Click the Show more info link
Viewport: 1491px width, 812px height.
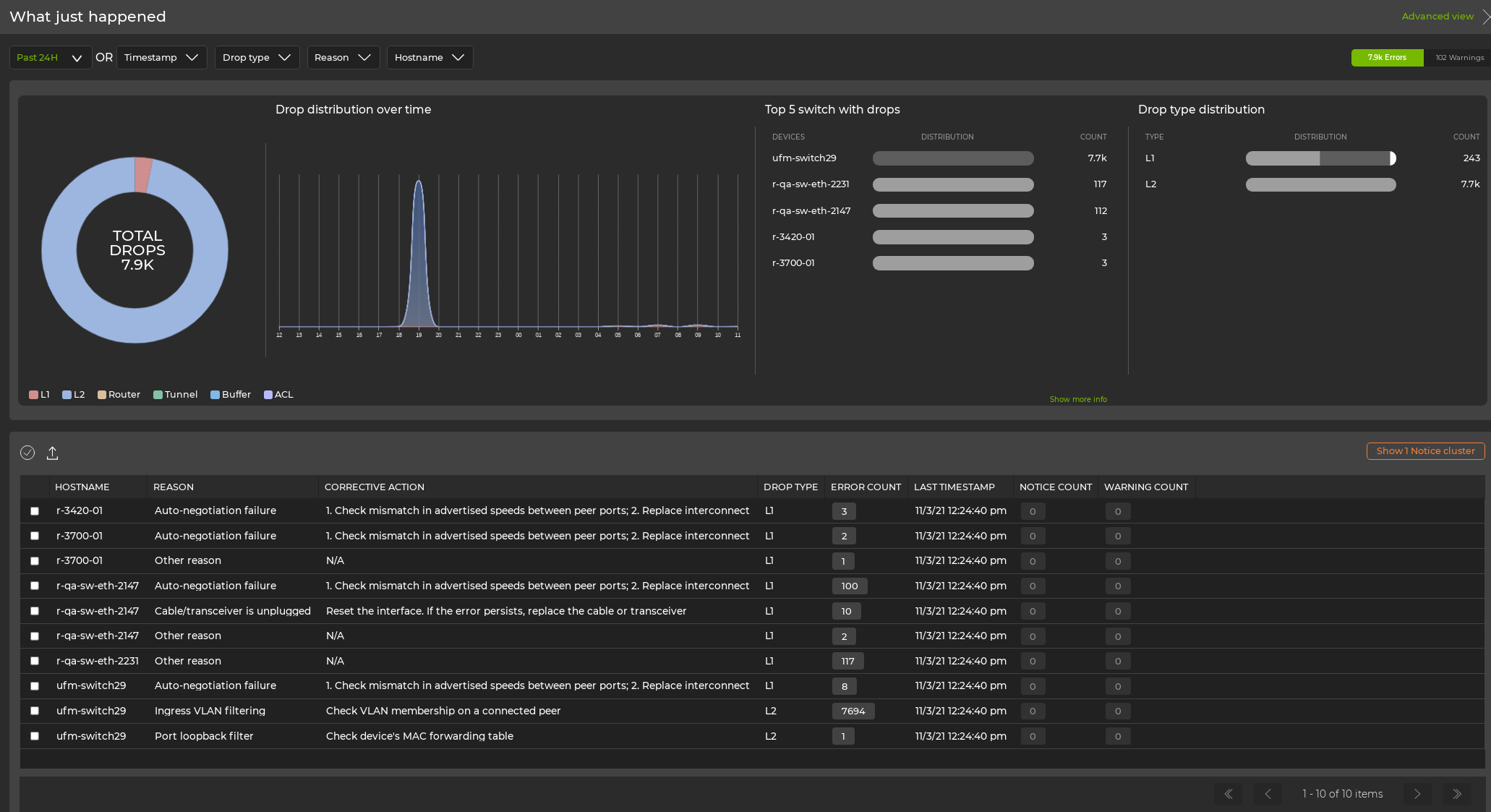(1077, 399)
